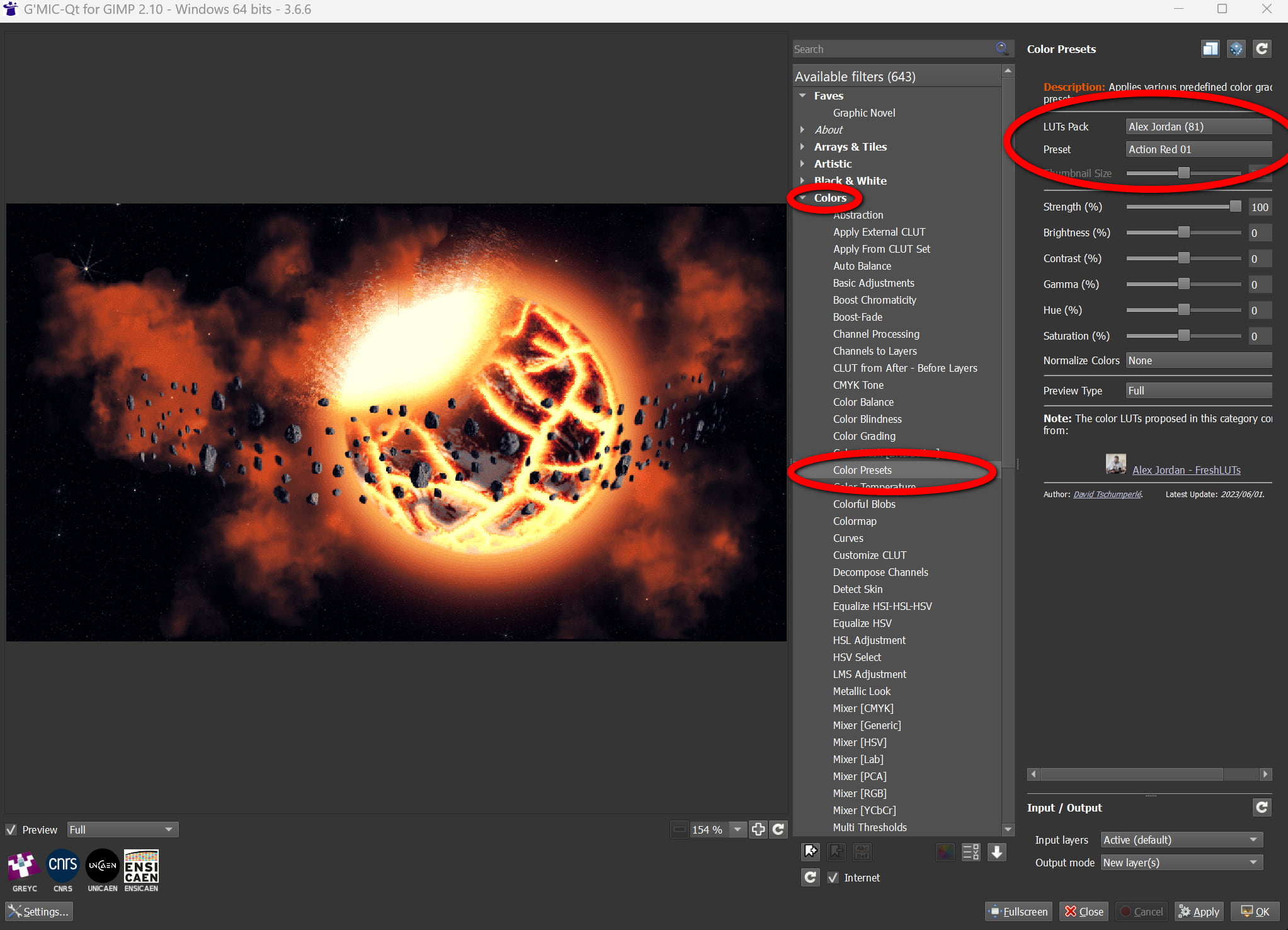Click the filter selection checklist icon

tap(971, 852)
